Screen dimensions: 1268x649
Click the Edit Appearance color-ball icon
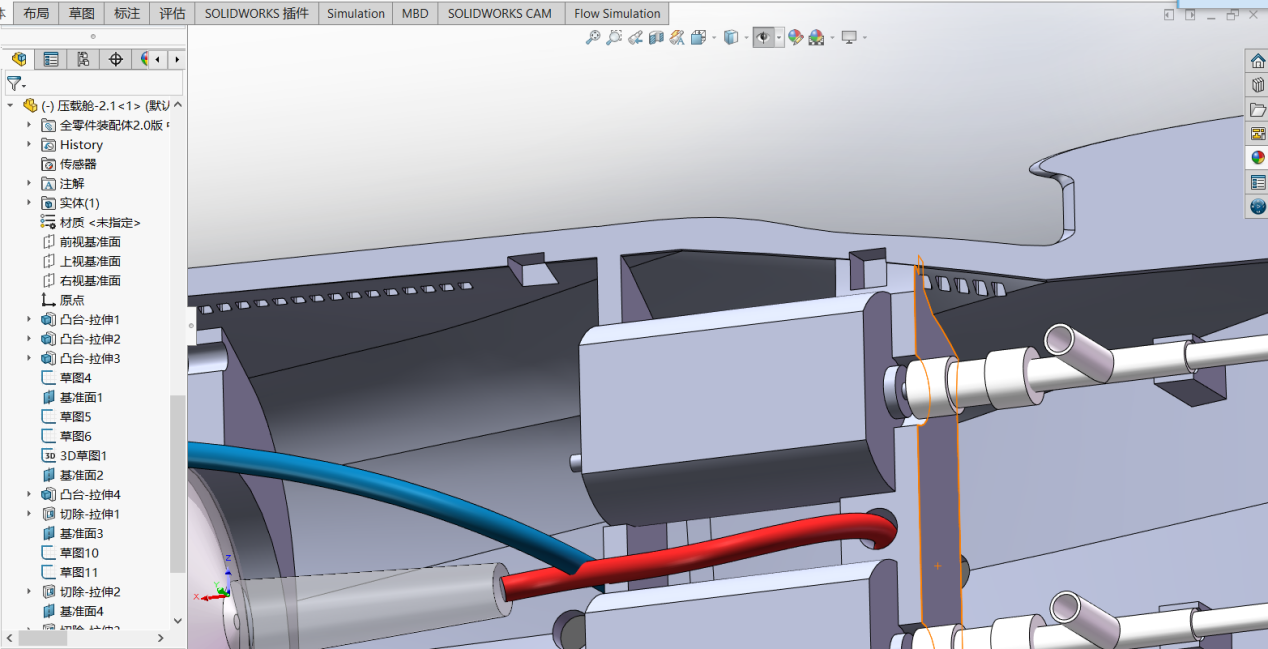point(795,37)
